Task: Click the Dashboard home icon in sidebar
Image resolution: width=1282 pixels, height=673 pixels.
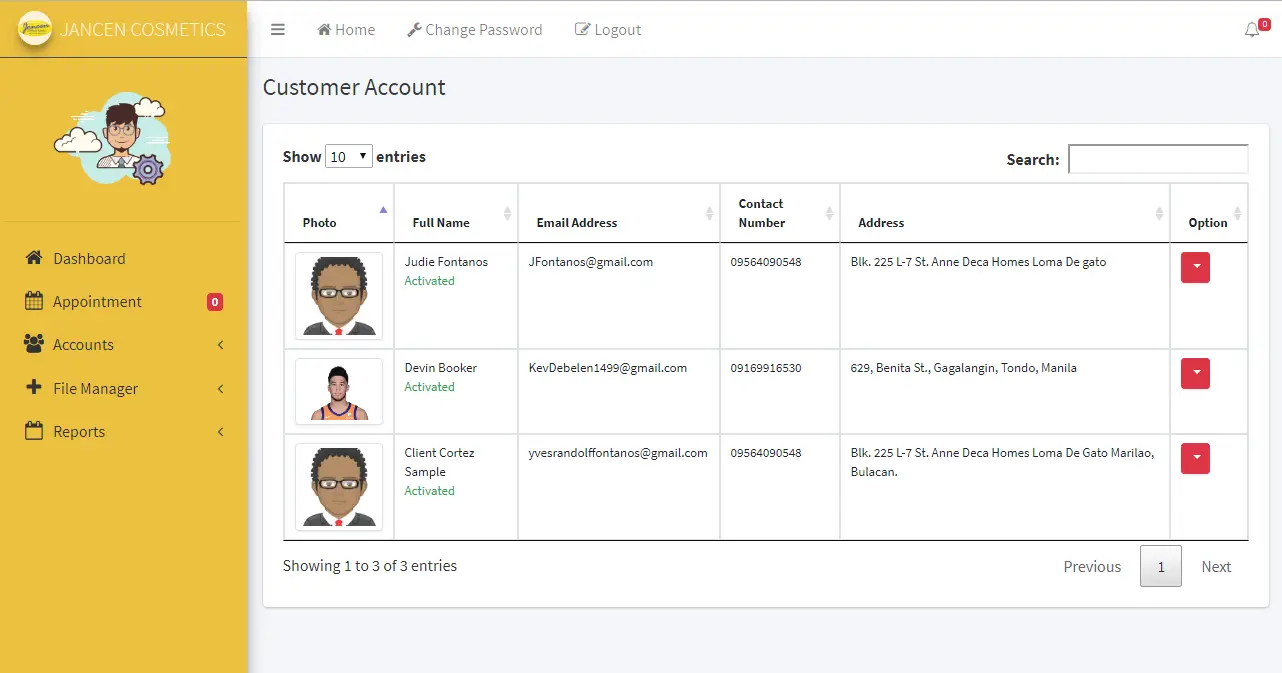Action: tap(34, 258)
